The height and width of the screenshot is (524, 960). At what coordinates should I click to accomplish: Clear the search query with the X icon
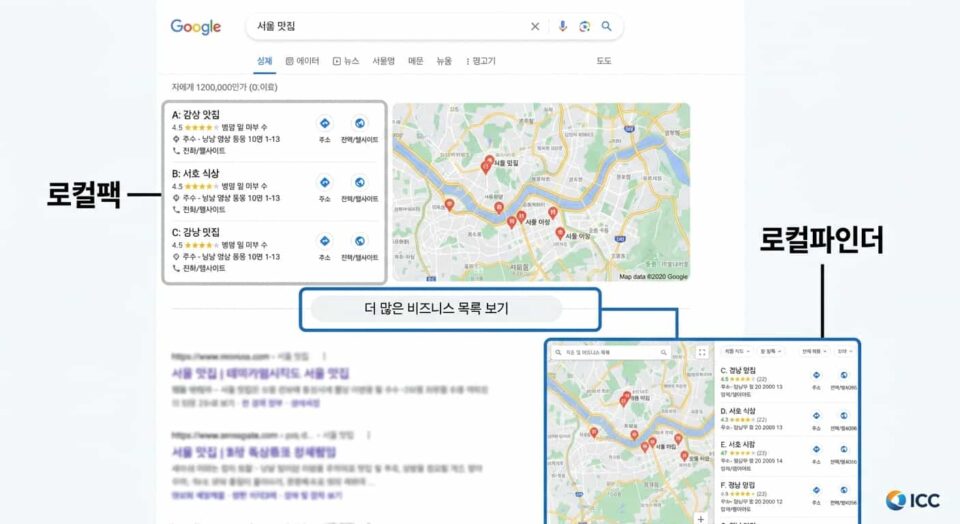(534, 26)
